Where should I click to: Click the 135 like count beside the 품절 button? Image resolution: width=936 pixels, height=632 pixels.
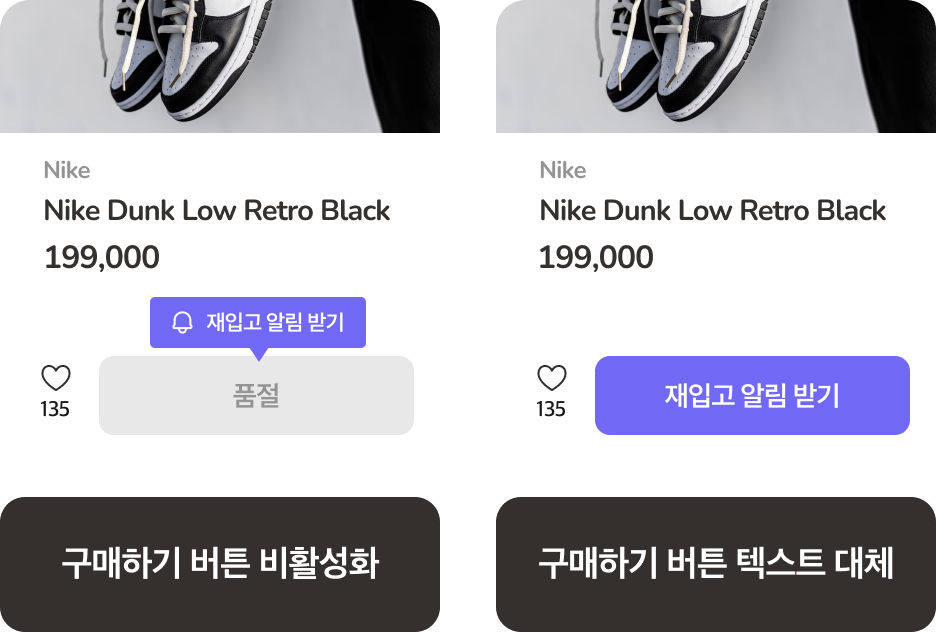(55, 409)
